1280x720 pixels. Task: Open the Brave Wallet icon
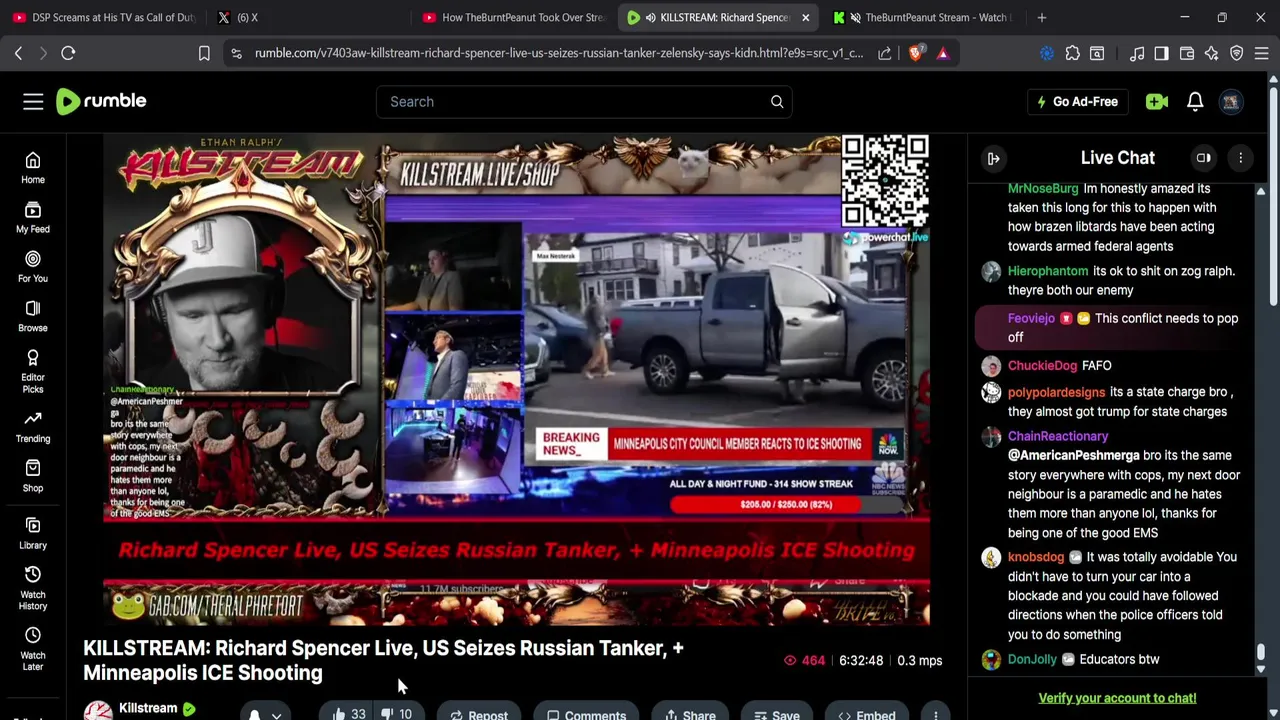pyautogui.click(x=1187, y=53)
